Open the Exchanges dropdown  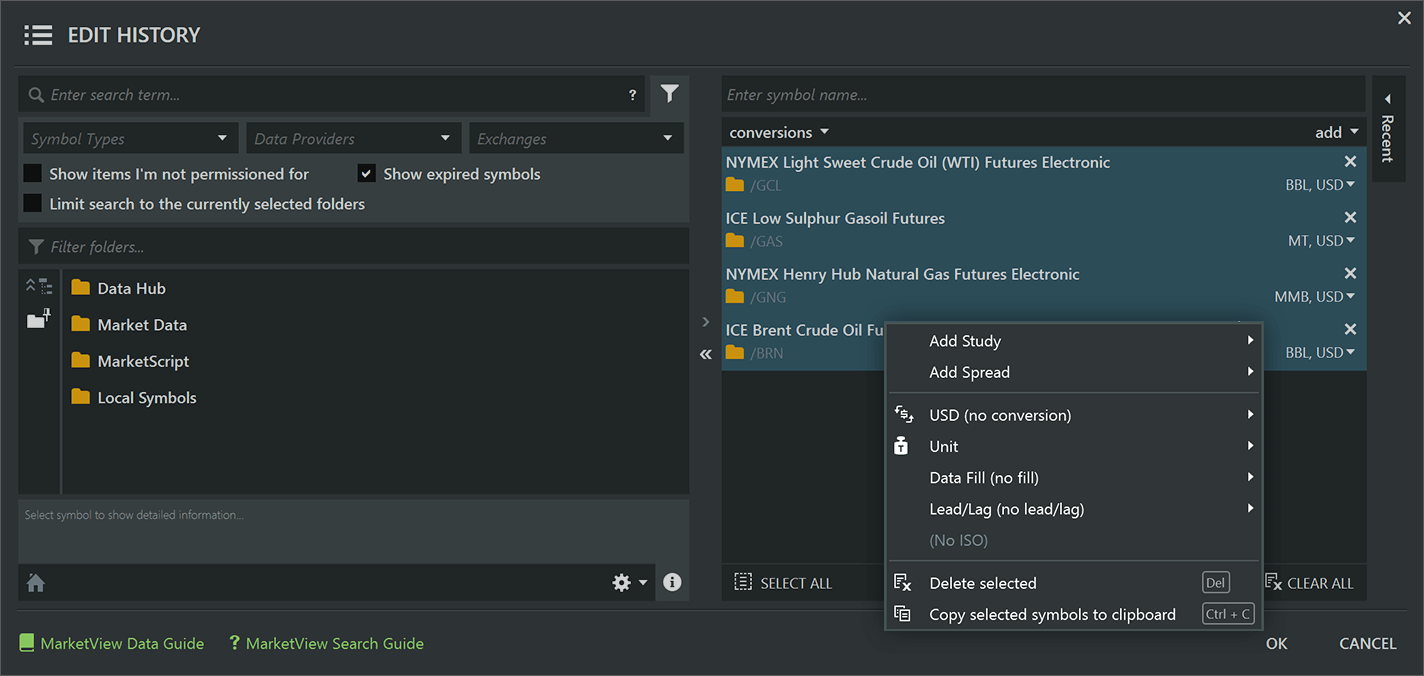pyautogui.click(x=575, y=139)
